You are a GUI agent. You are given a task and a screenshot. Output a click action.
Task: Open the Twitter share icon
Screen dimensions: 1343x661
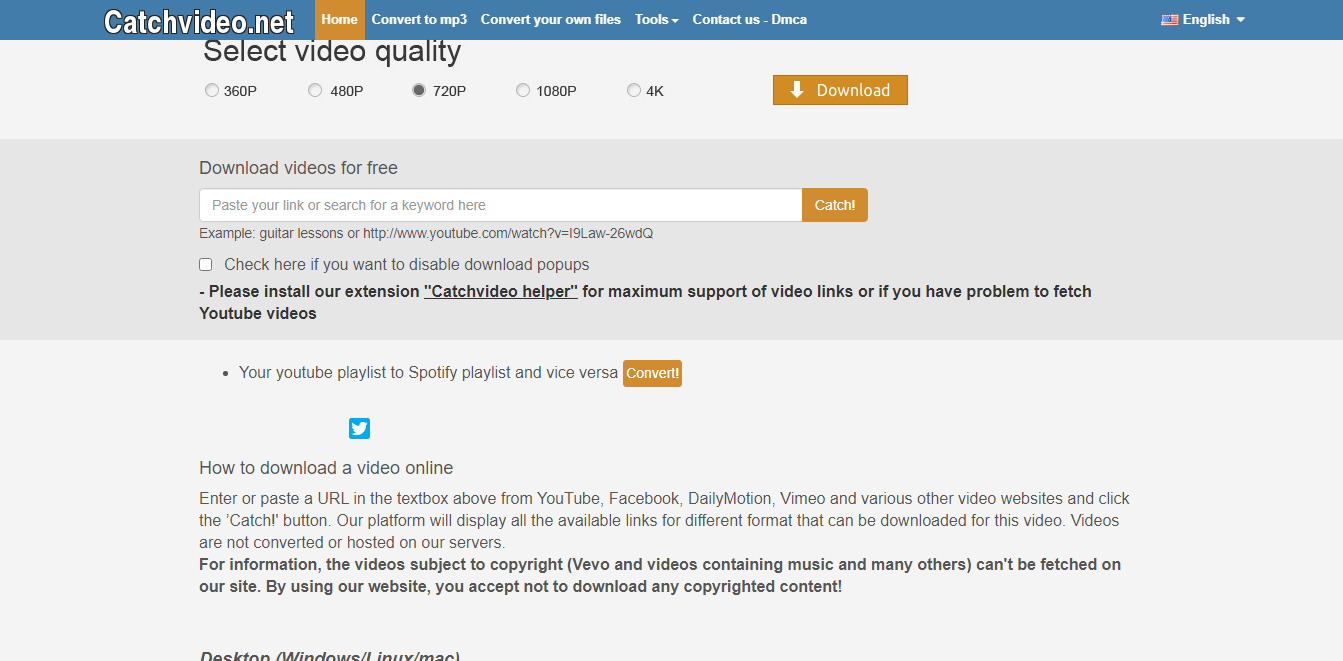point(360,429)
